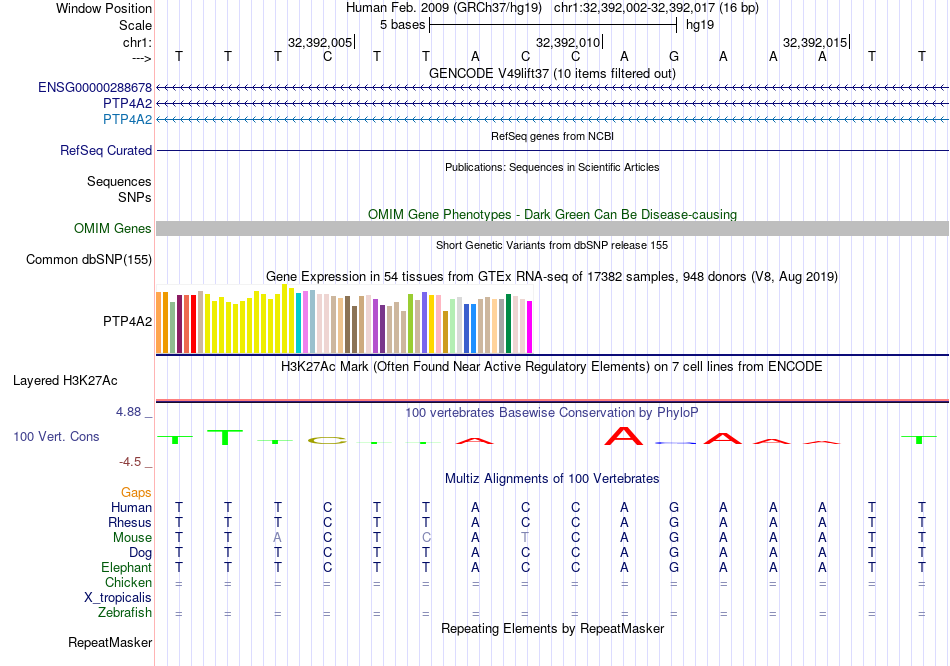Click the olive C in PhyloP conservation track
The width and height of the screenshot is (950, 666).
coord(327,440)
